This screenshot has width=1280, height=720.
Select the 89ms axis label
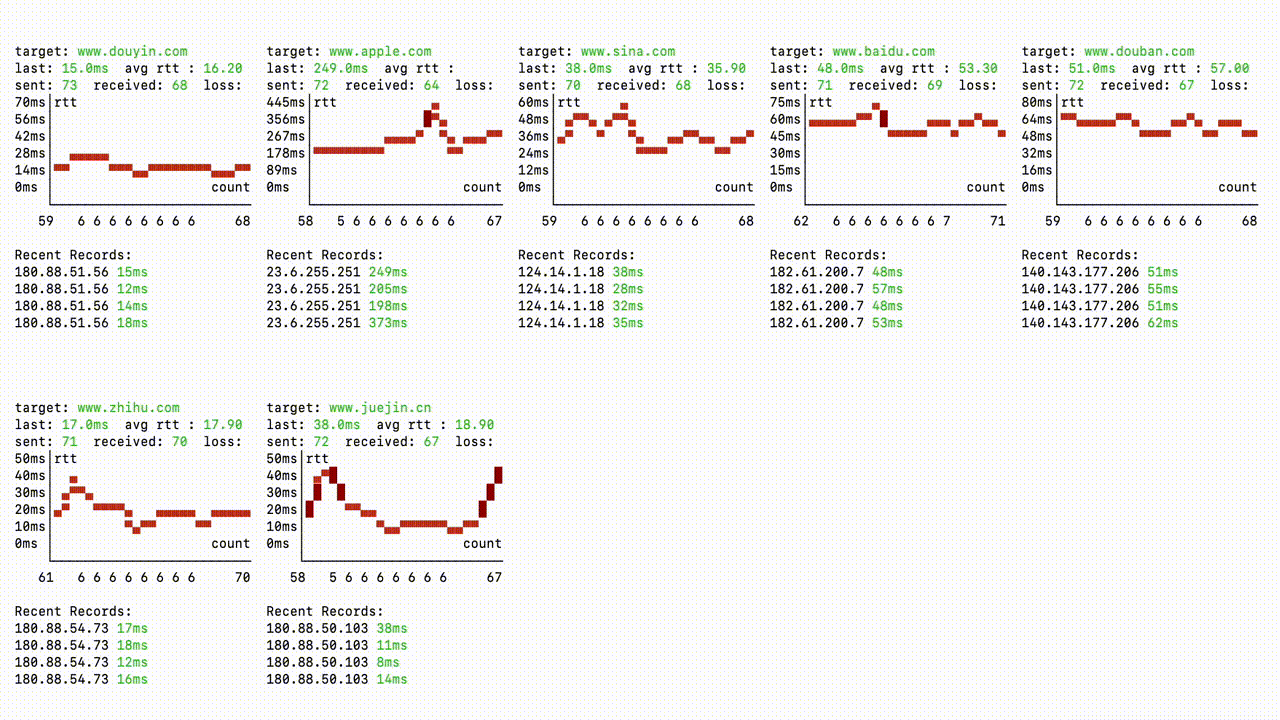(282, 170)
